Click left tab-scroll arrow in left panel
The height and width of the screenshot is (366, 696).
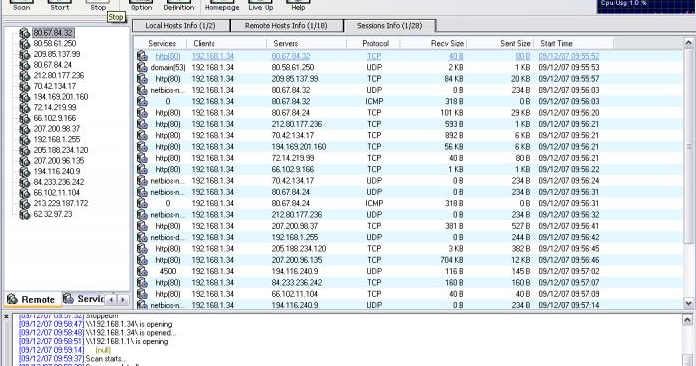click(x=111, y=300)
